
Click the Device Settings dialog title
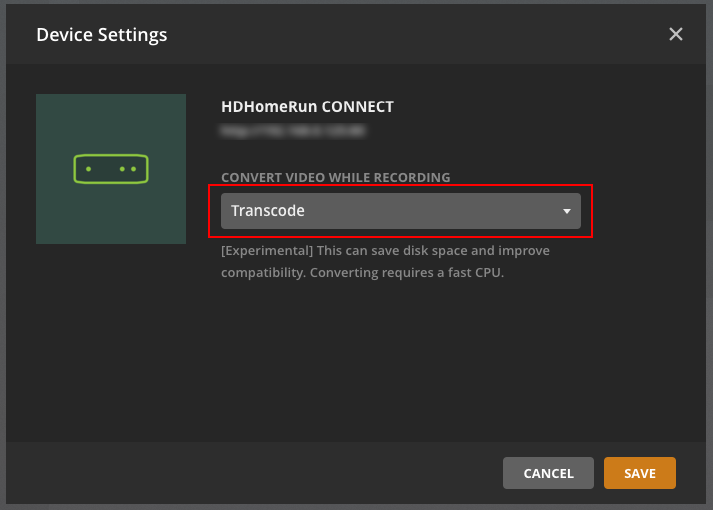pos(101,35)
